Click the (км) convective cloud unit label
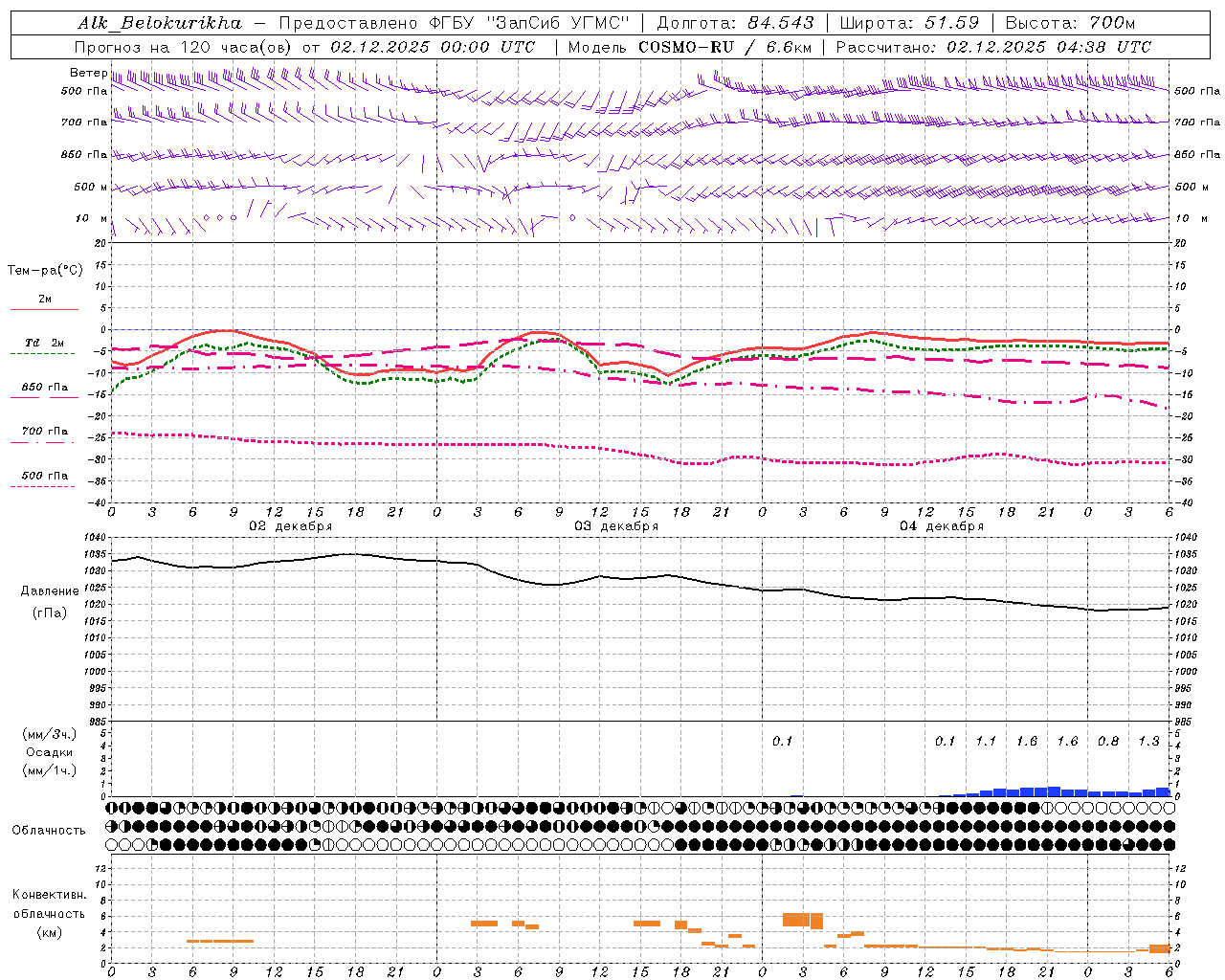1225x980 pixels. [x=50, y=932]
